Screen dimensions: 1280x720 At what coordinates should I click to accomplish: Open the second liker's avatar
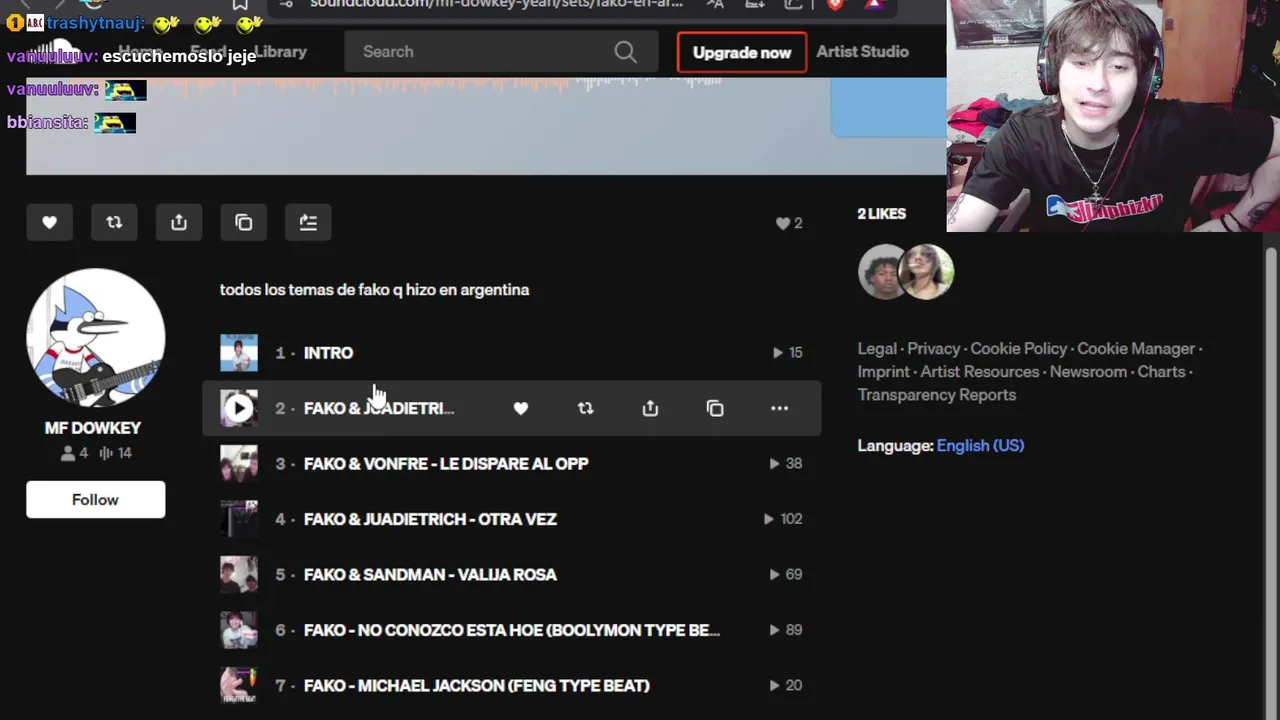(927, 272)
